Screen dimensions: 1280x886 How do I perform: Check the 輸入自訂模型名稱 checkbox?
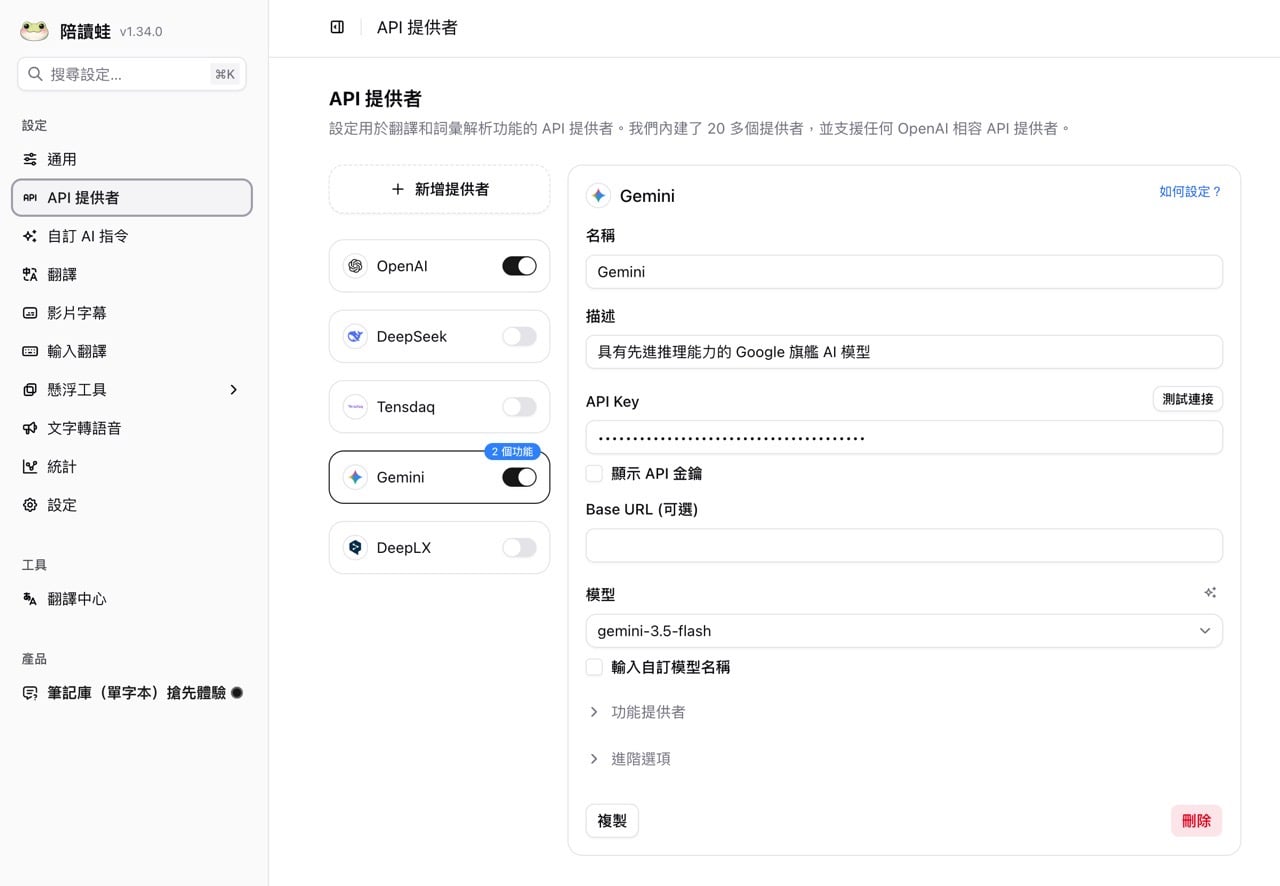tap(594, 667)
